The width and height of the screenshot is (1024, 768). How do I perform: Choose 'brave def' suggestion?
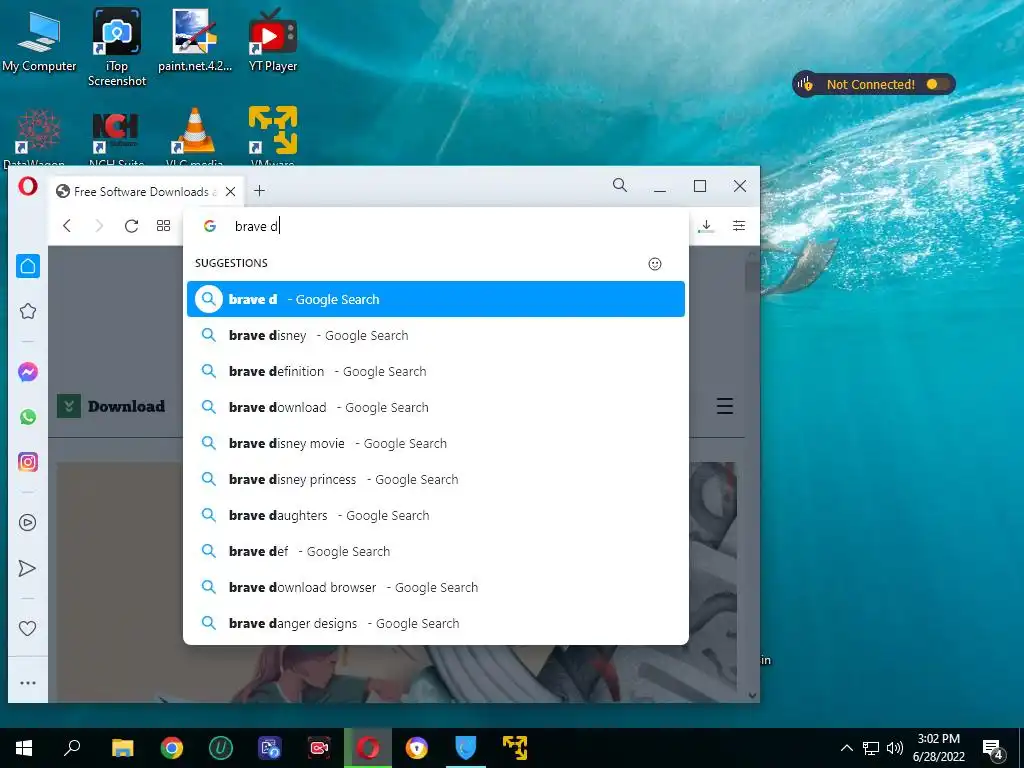pyautogui.click(x=436, y=551)
